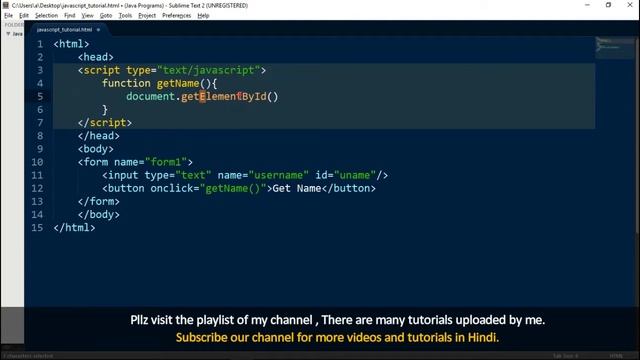Close the javascript_tutorial.html tab via its dot

pos(98,30)
